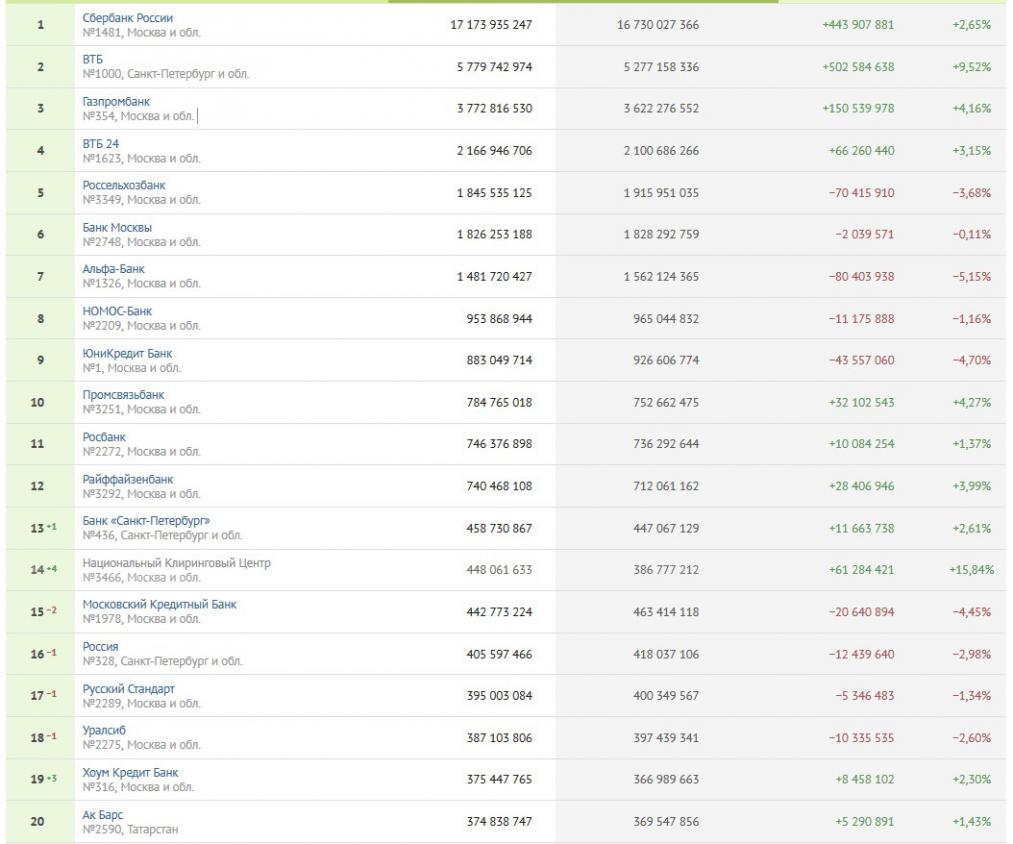Click the Банк Москвы link

tap(117, 228)
